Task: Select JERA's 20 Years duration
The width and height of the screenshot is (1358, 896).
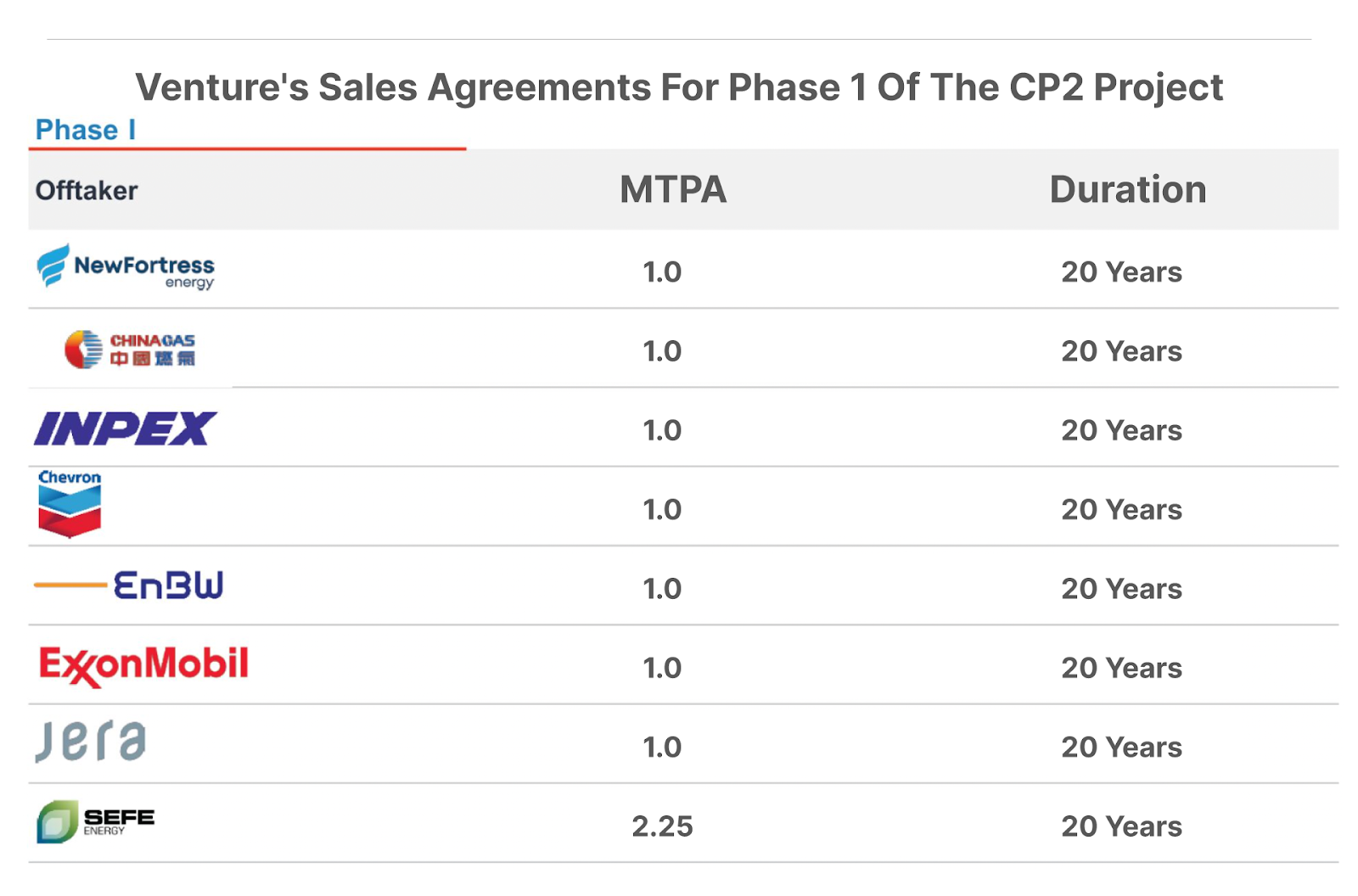Action: [x=1121, y=747]
